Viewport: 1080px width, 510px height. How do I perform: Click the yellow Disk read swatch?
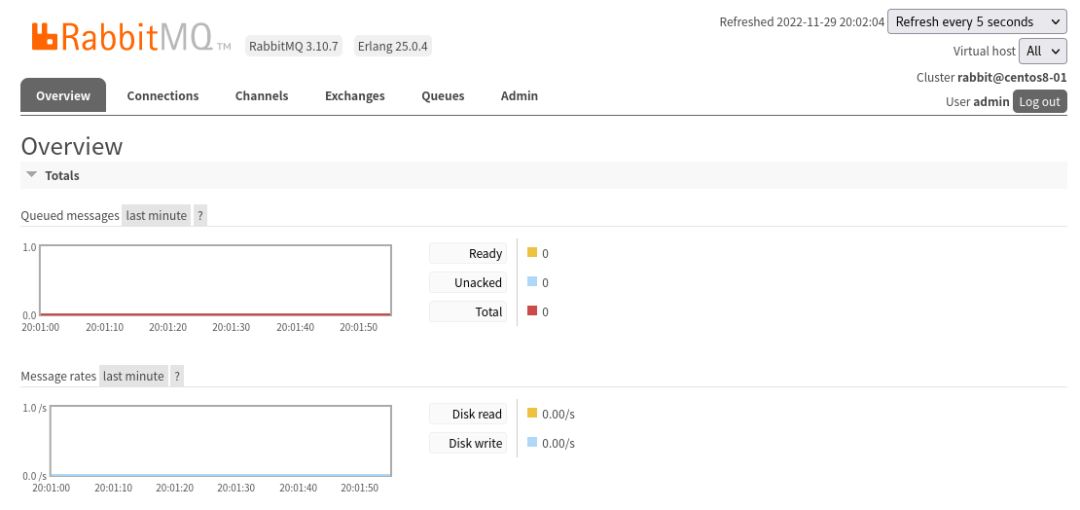pos(532,413)
